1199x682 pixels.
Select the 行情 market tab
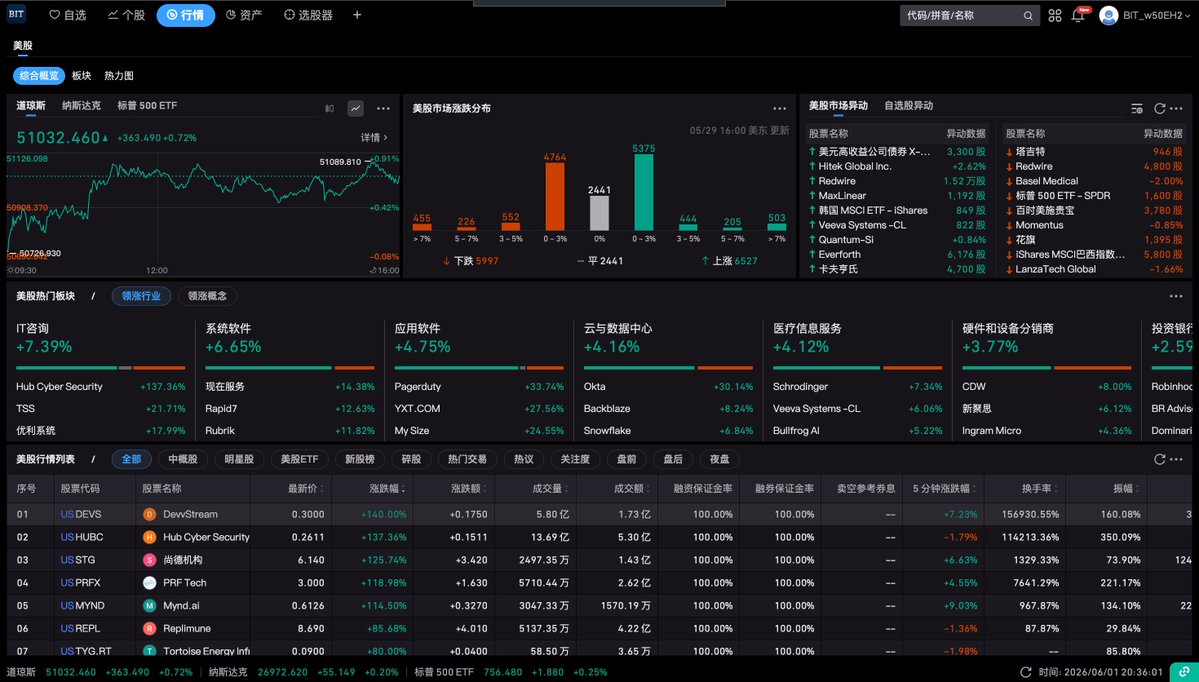coord(186,15)
